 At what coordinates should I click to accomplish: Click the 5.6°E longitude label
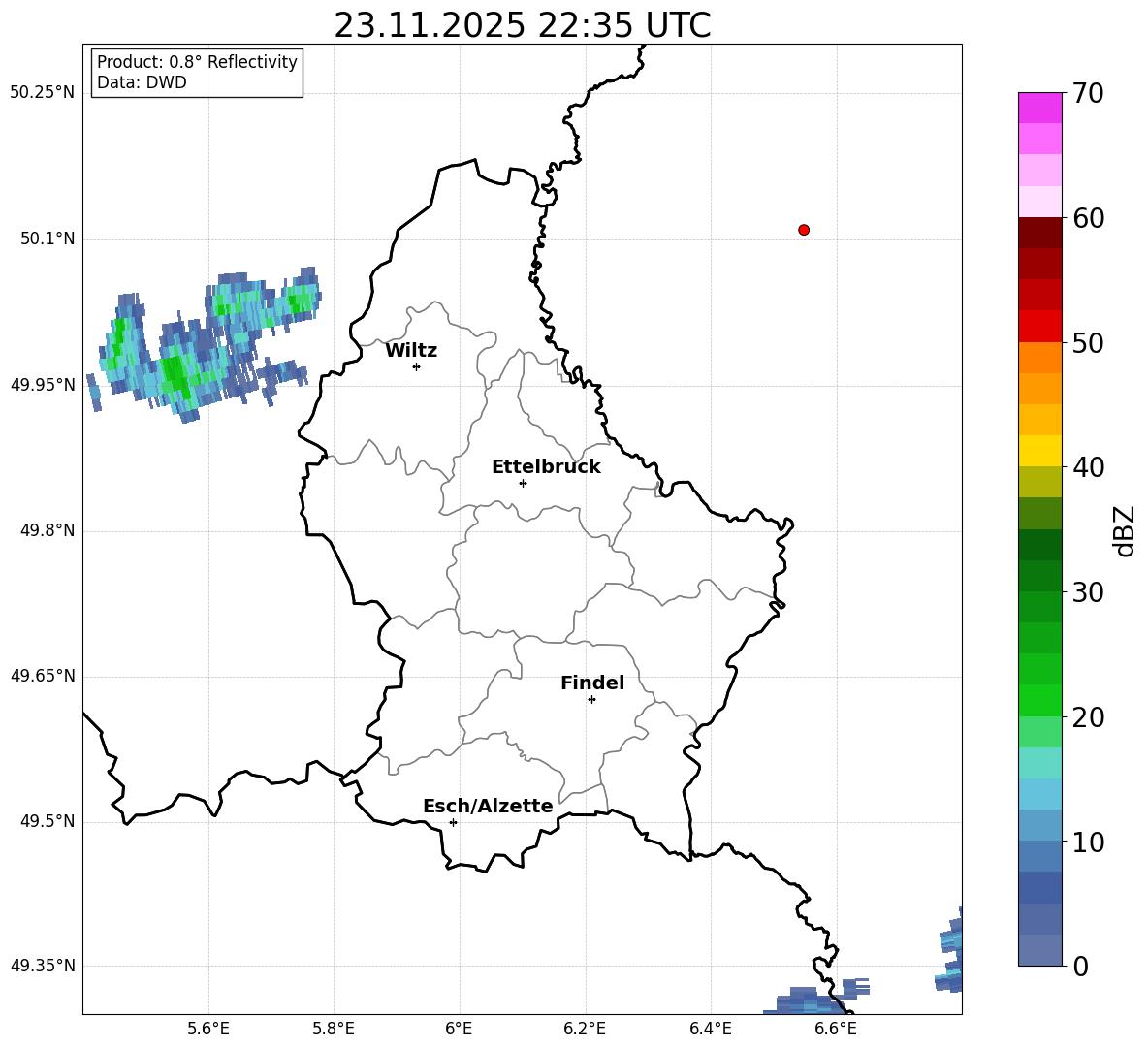point(208,1029)
